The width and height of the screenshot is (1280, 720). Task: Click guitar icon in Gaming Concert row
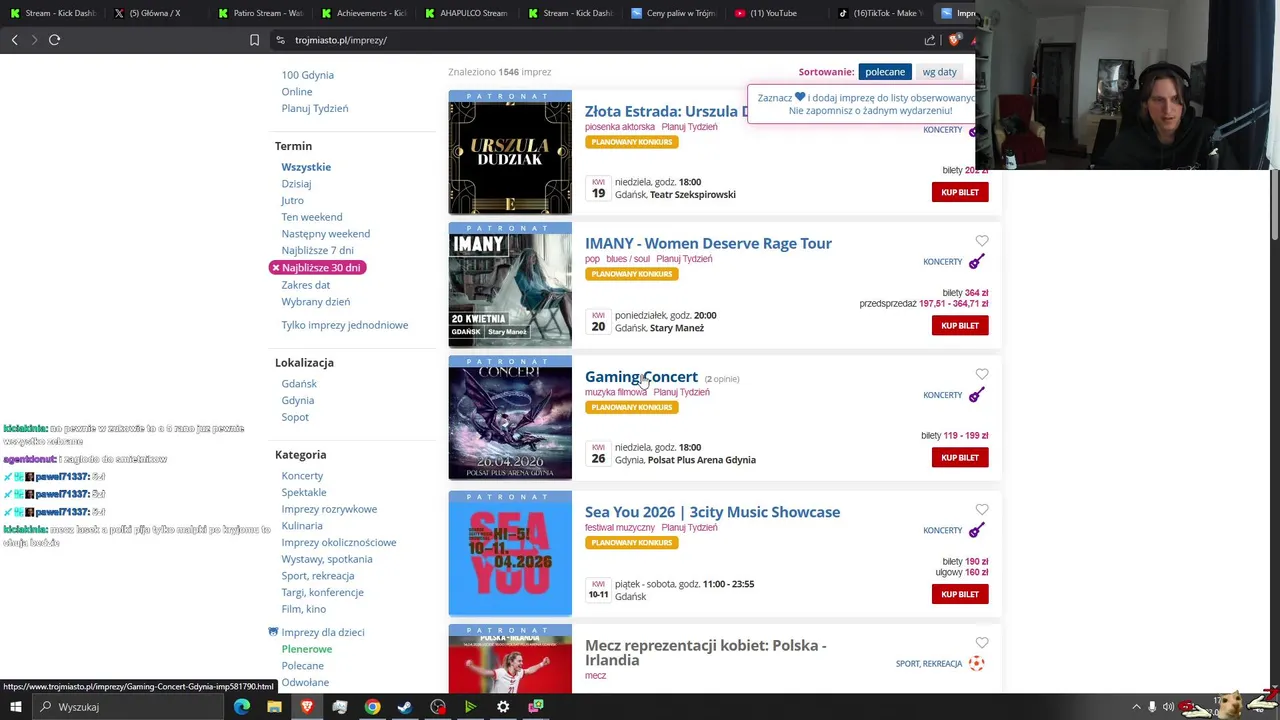click(977, 394)
